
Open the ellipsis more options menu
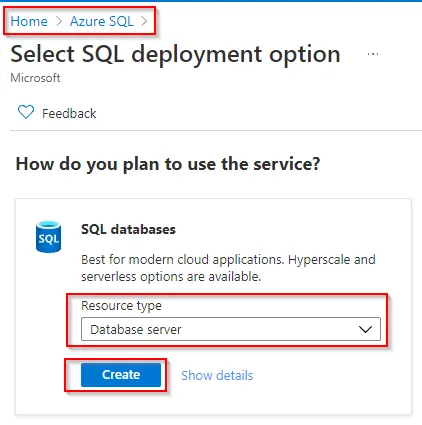coord(373,54)
